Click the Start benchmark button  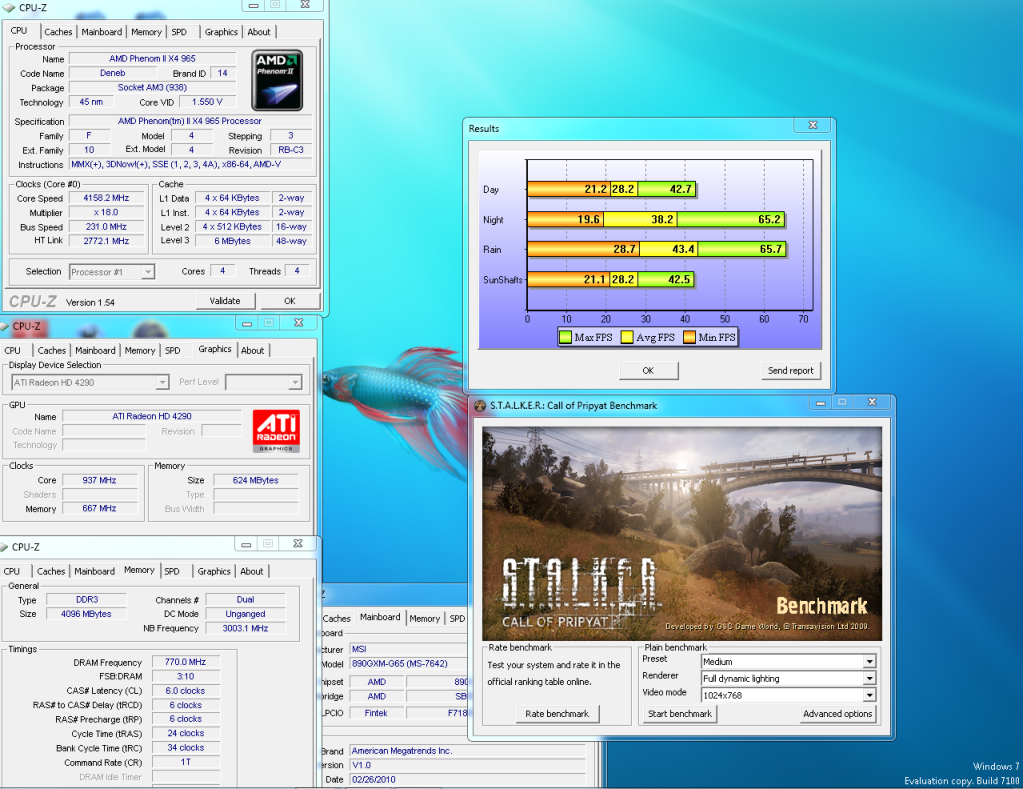coord(680,714)
